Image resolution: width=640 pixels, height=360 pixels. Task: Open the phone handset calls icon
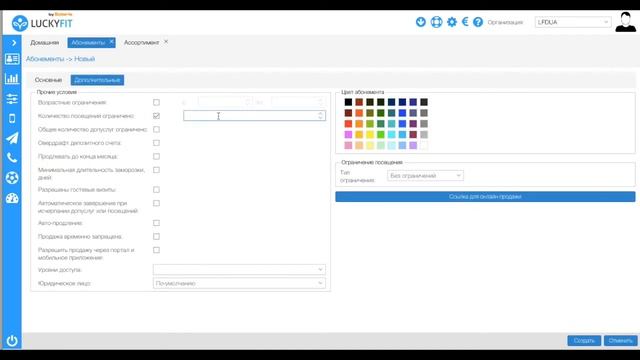(12, 158)
